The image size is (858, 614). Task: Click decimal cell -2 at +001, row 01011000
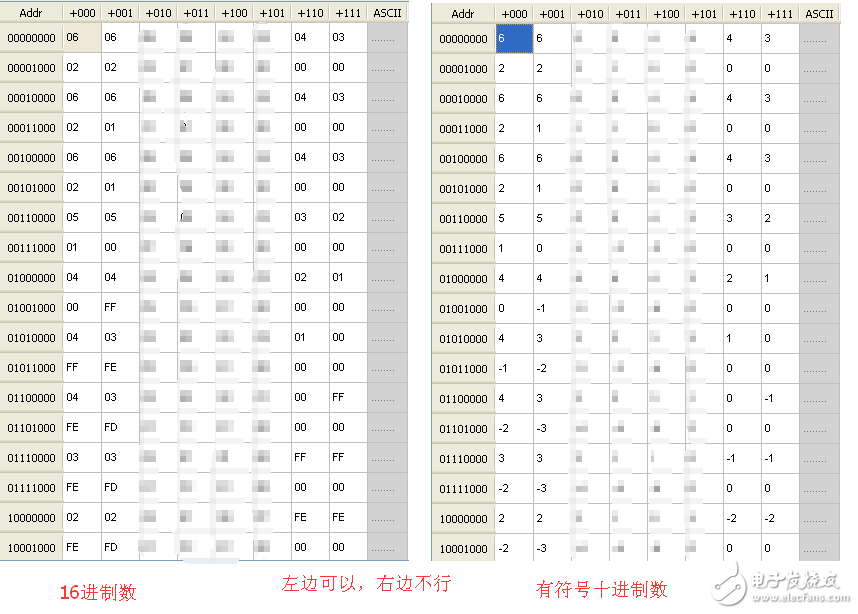pyautogui.click(x=552, y=368)
